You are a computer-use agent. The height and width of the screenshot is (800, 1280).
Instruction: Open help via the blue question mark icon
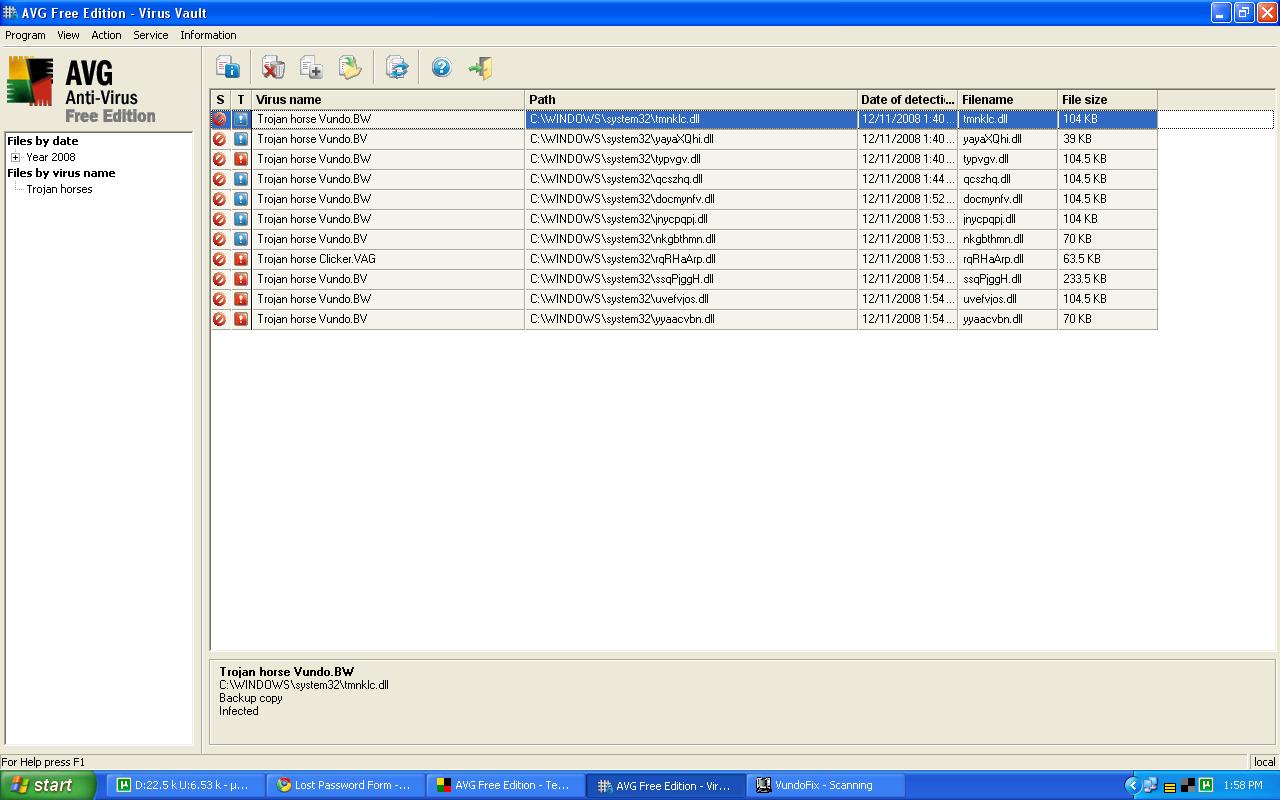(x=441, y=67)
